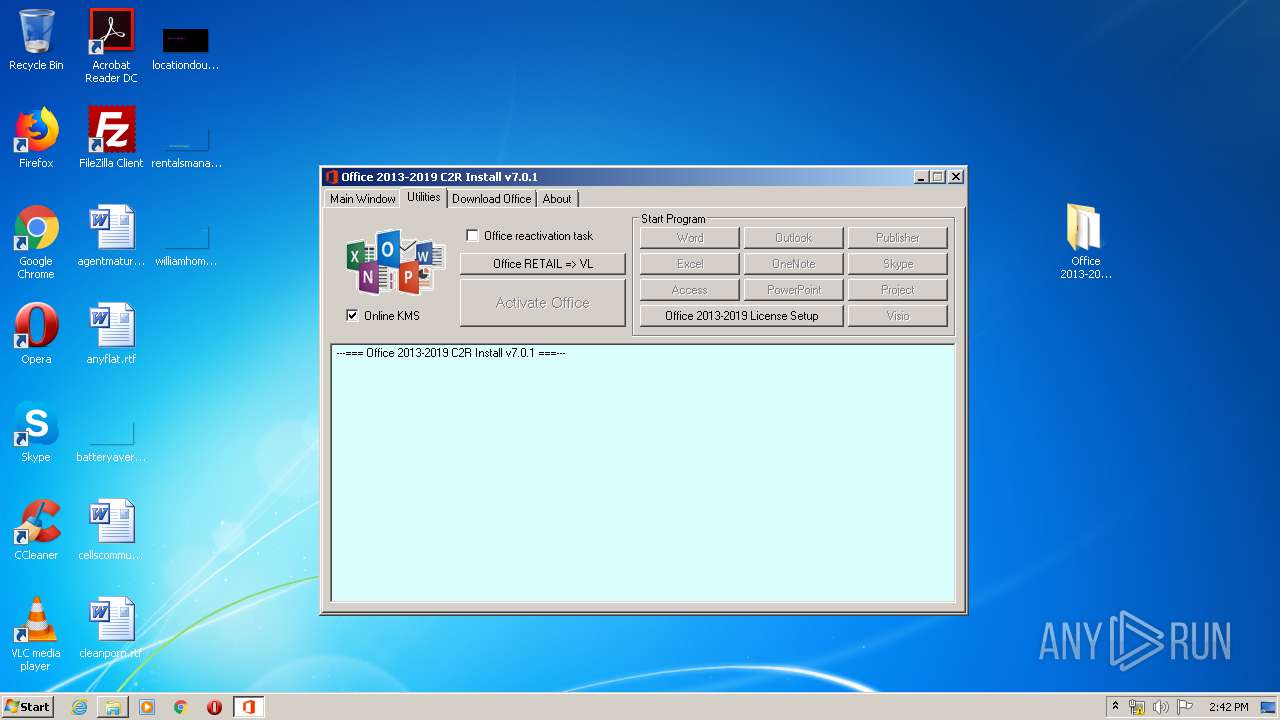
Task: Open Action Center flag icon
Action: tap(1185, 707)
